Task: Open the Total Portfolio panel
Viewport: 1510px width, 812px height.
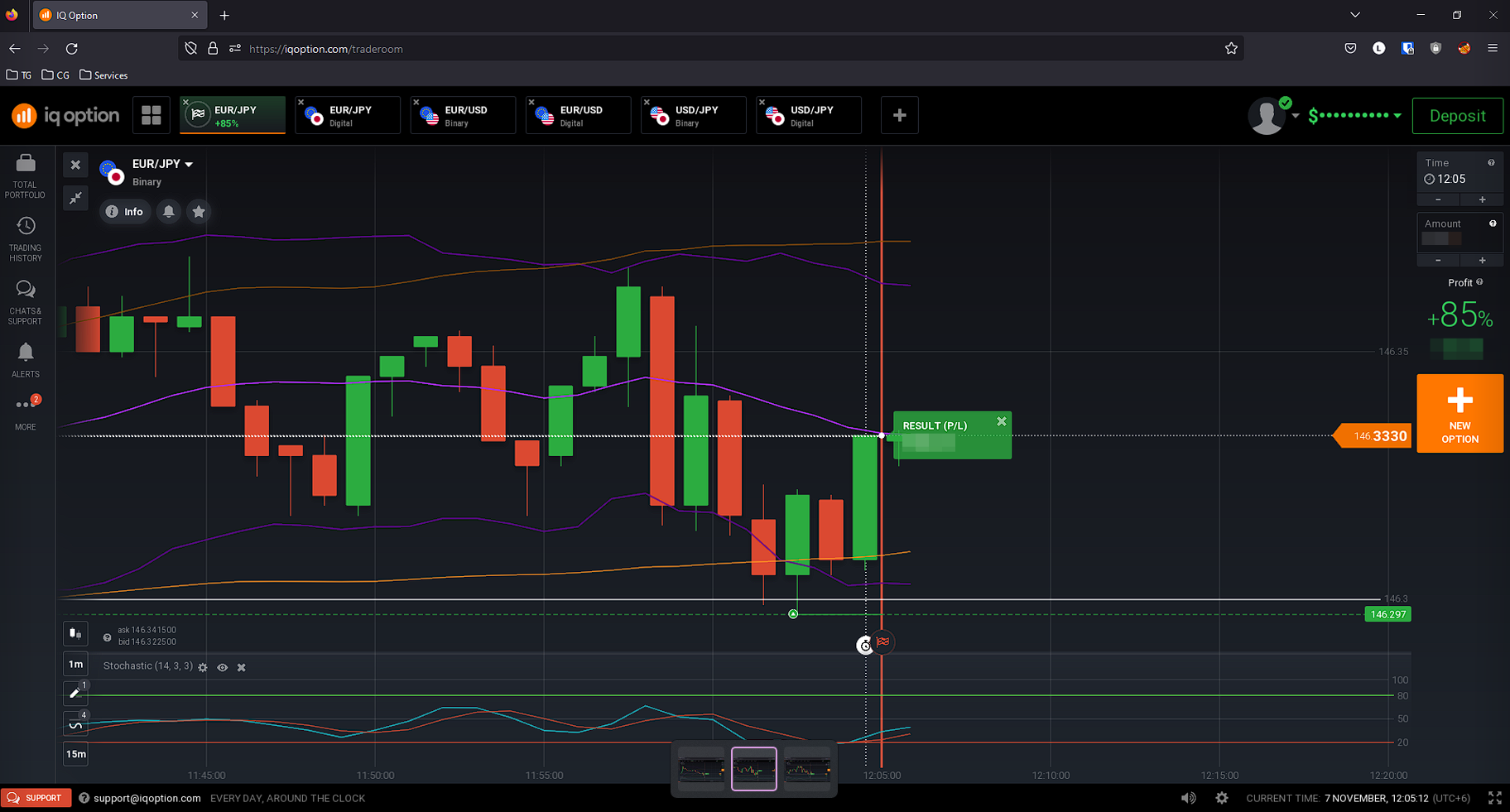Action: pos(26,176)
